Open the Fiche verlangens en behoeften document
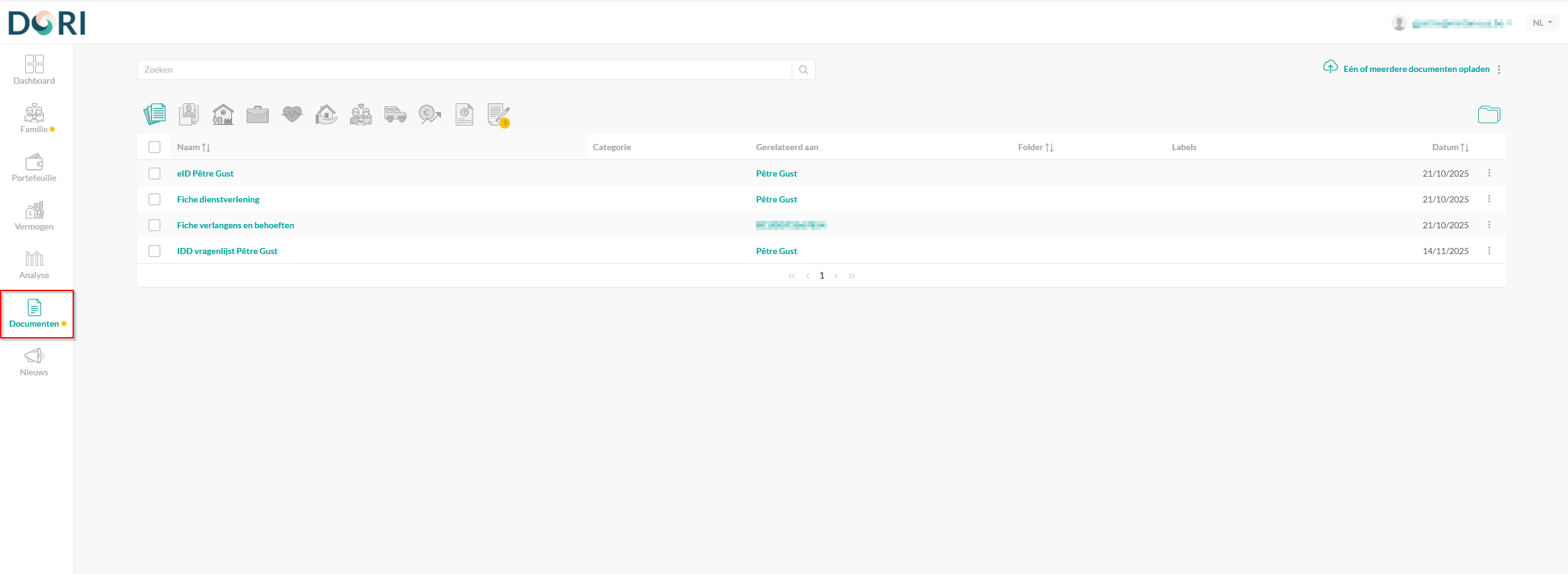This screenshot has width=1568, height=574. click(x=235, y=225)
